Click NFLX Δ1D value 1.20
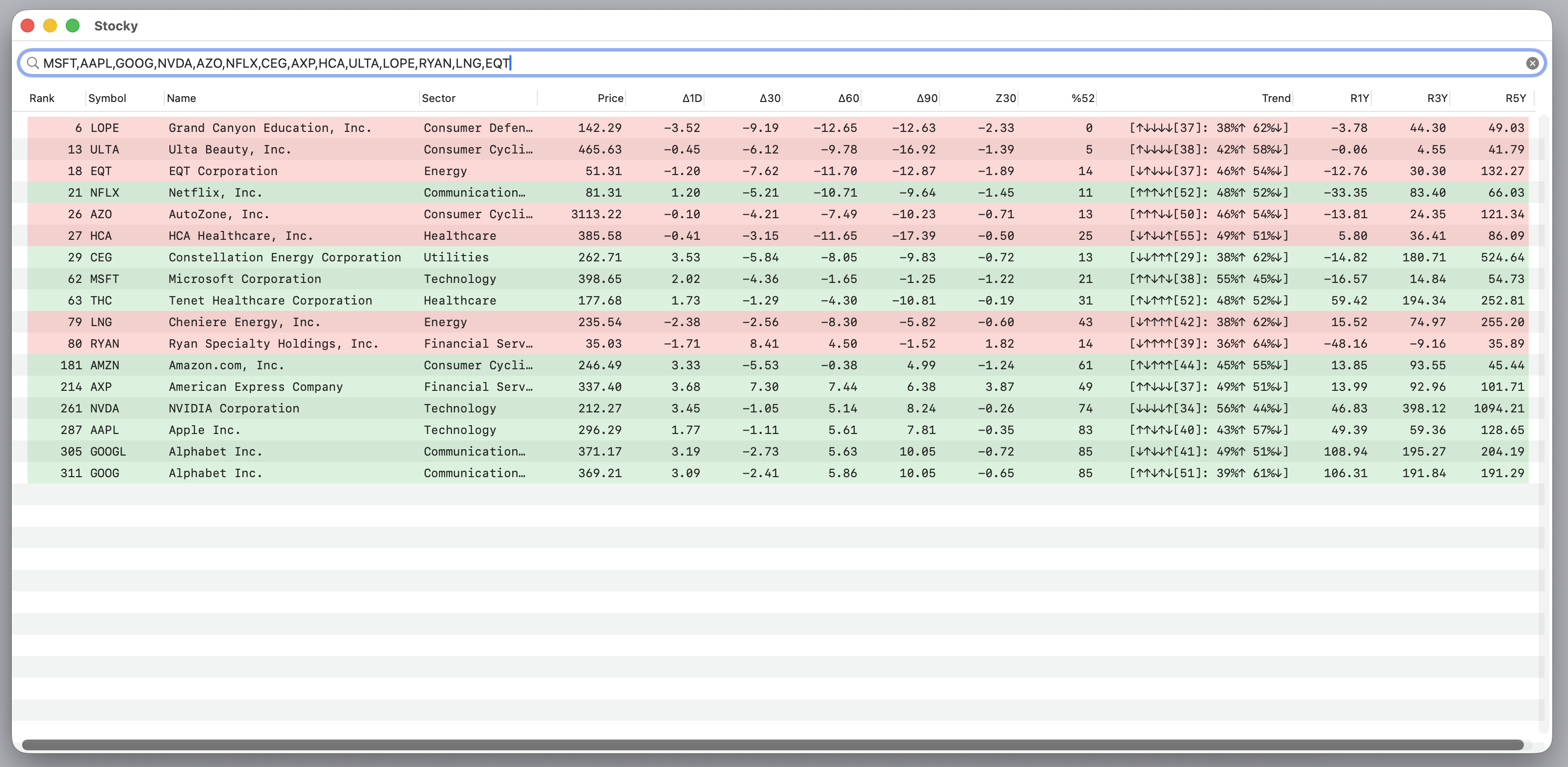This screenshot has width=1568, height=767. tap(685, 193)
